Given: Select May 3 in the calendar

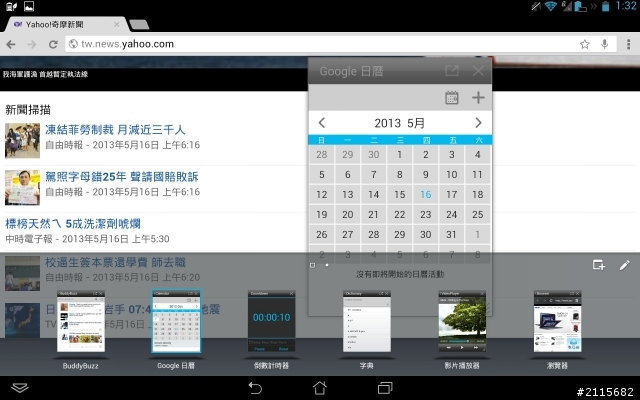Looking at the screenshot, I should pos(451,155).
